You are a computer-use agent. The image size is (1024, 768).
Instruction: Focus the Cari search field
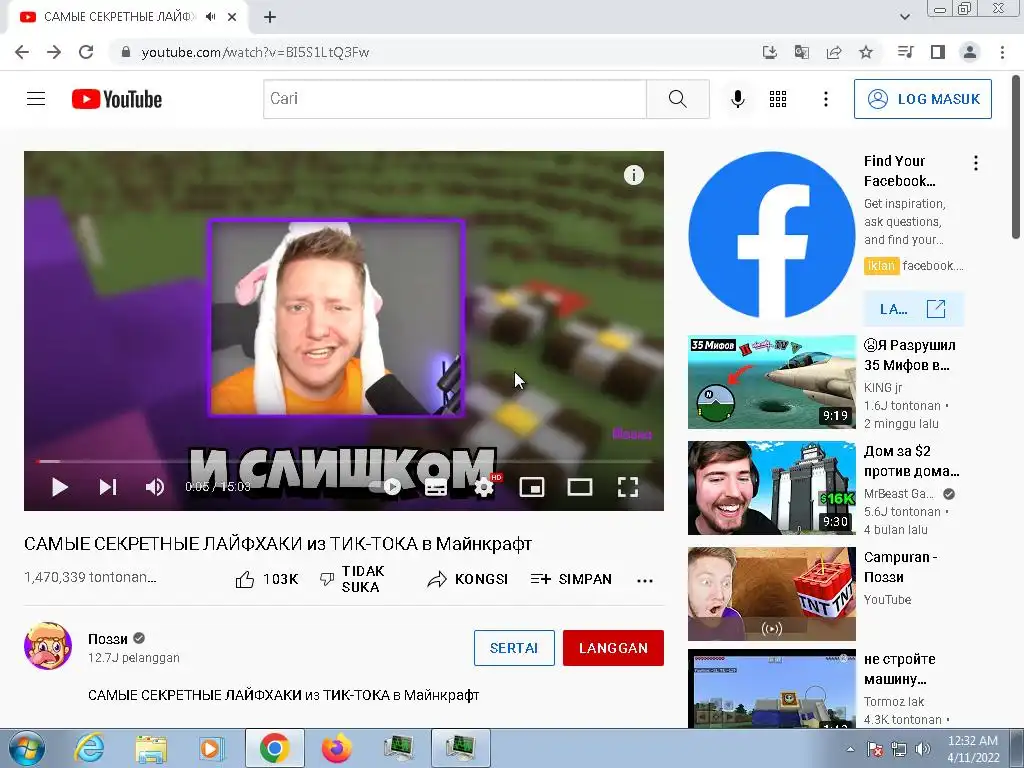pos(455,99)
